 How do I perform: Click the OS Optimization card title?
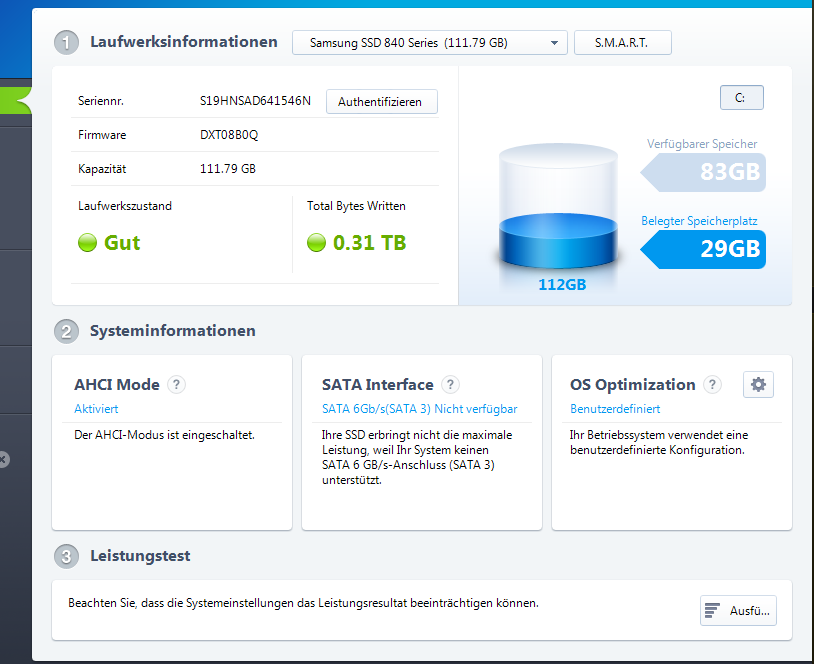(x=632, y=385)
